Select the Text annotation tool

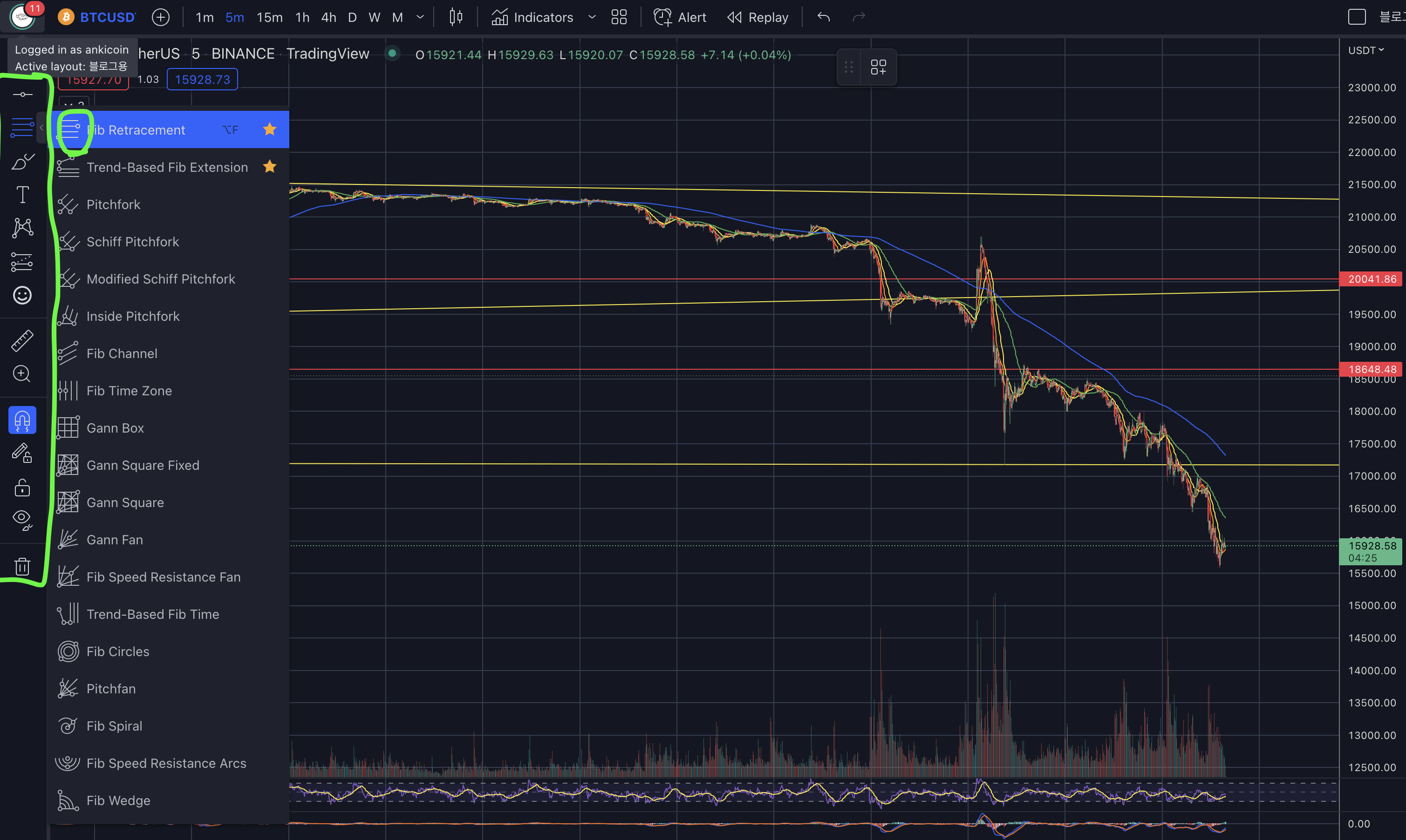point(22,195)
